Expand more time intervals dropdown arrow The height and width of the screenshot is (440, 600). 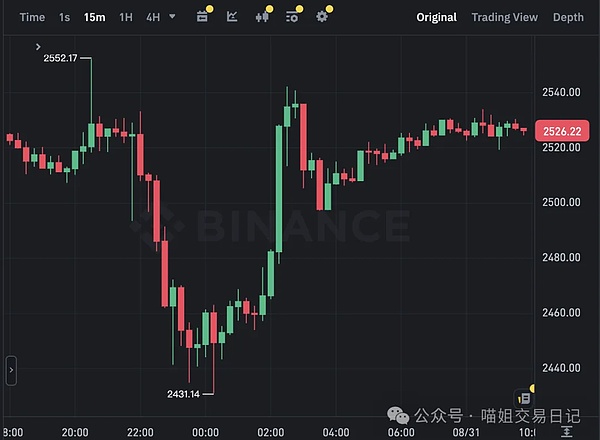[172, 16]
